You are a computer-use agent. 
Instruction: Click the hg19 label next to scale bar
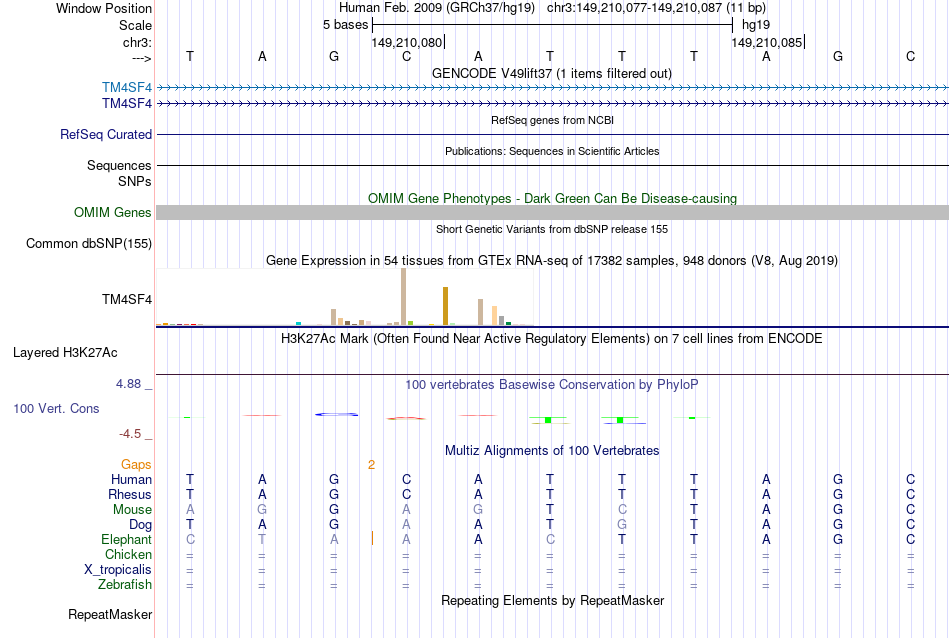click(756, 25)
